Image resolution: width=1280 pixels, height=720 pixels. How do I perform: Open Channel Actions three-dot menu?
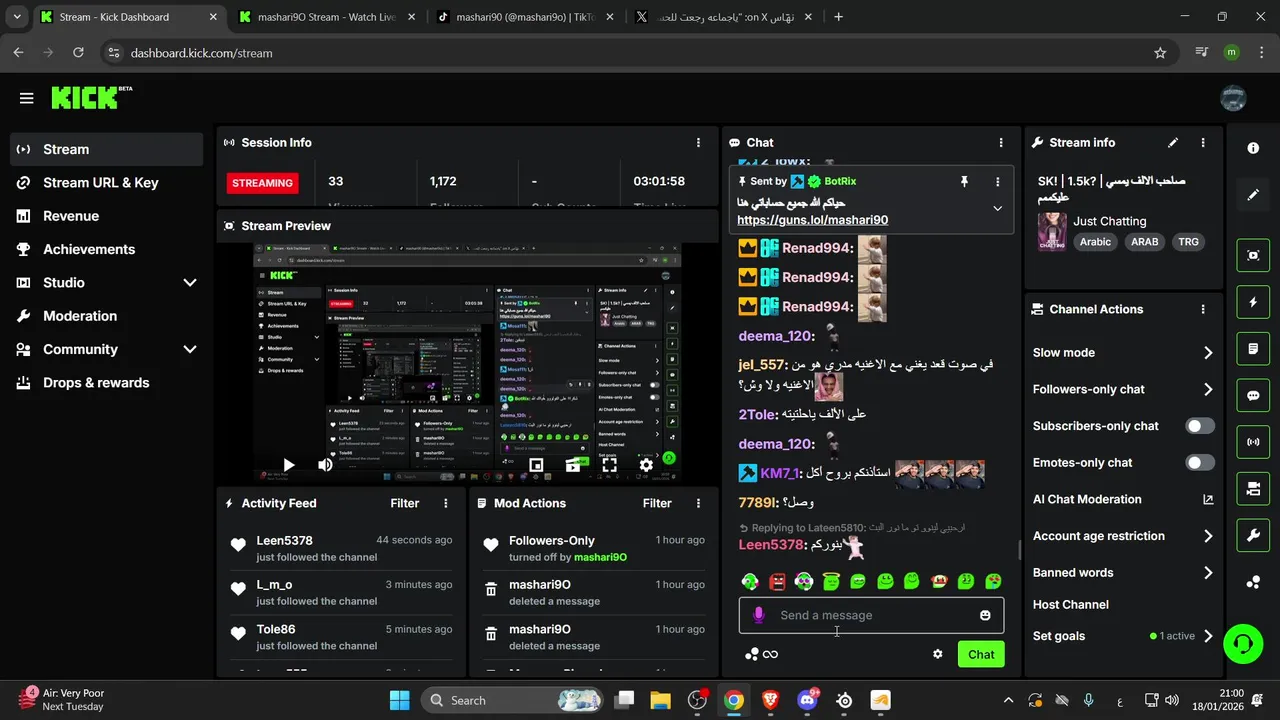1203,310
